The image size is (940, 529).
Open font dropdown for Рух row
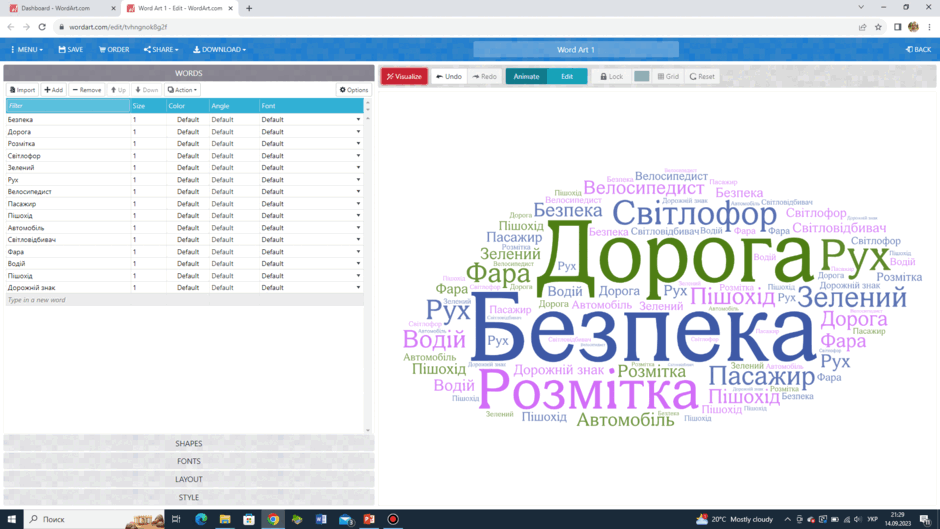click(x=358, y=179)
